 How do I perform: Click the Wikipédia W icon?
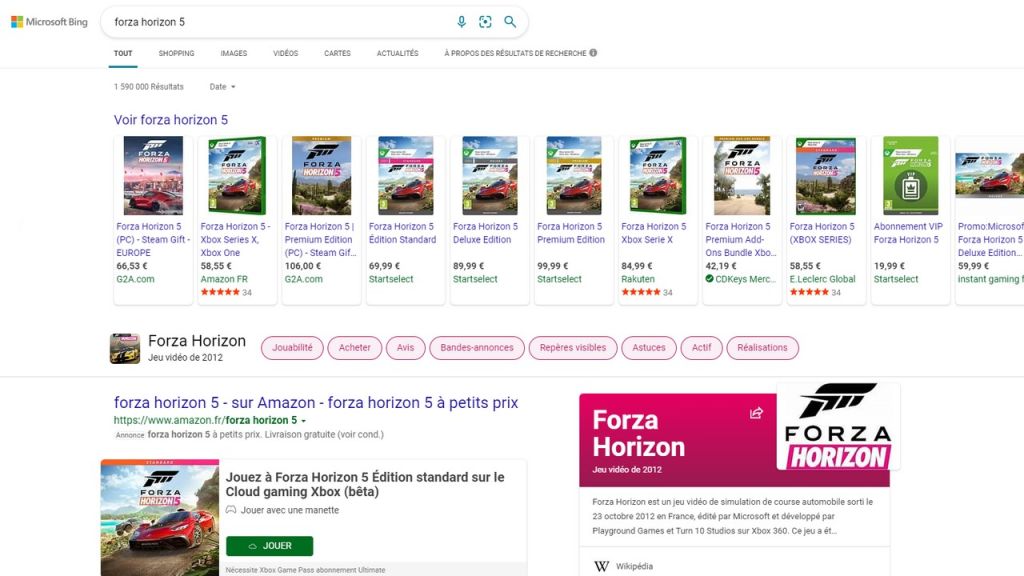(601, 566)
